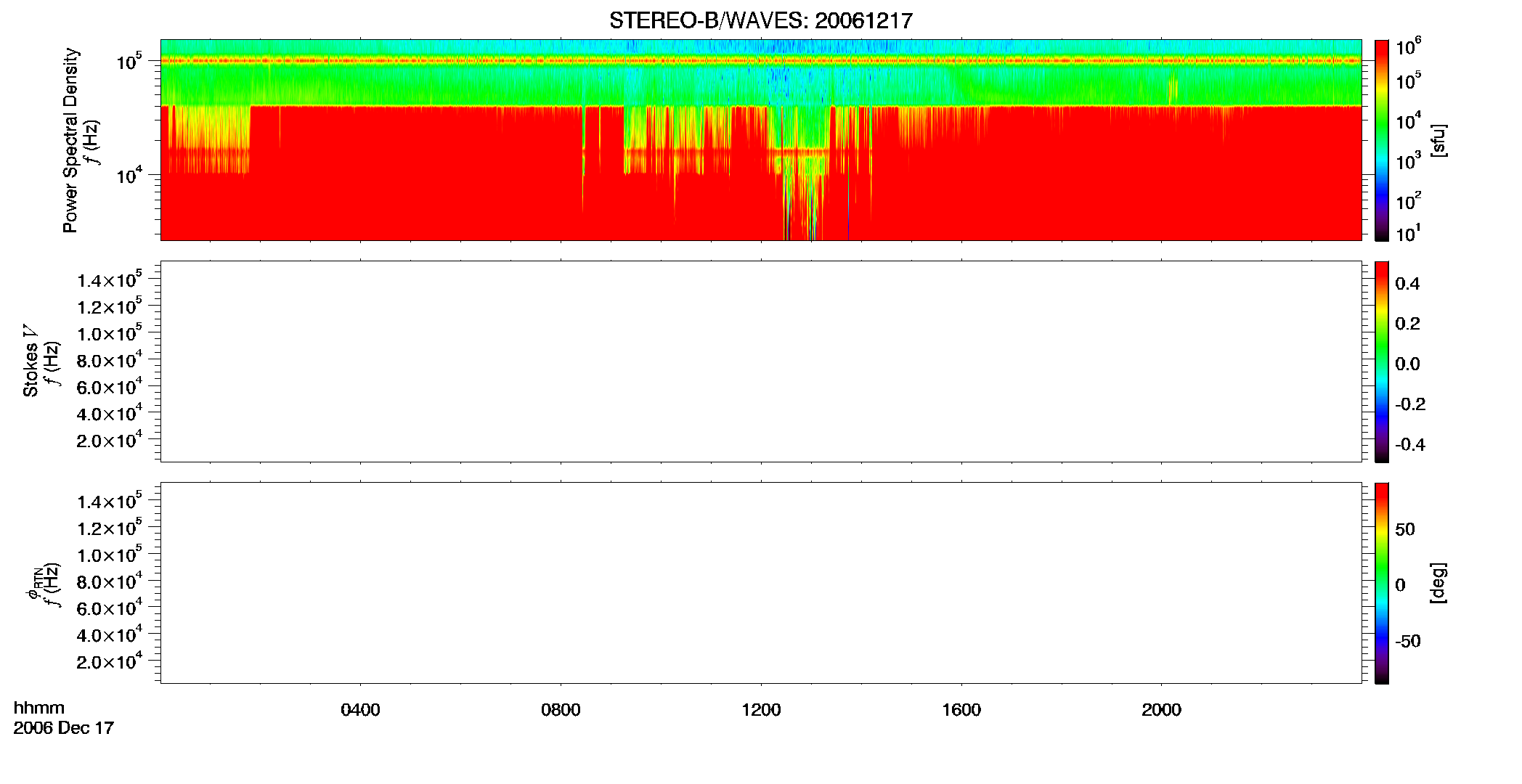1522x784 pixels.
Task: Click the -0.4 value on Stokes colorbar
Action: click(1409, 444)
